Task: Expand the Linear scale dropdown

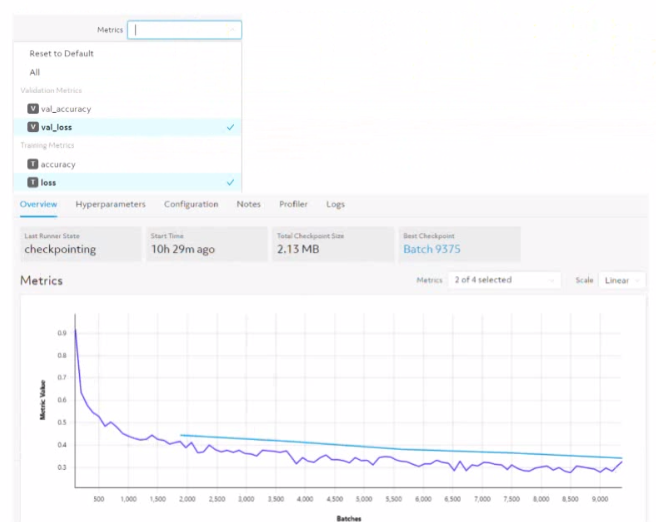Action: (622, 280)
